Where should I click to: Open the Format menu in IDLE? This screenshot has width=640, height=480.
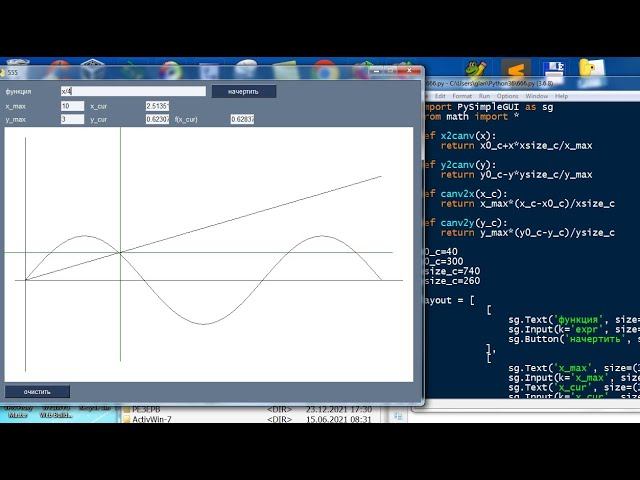462,96
